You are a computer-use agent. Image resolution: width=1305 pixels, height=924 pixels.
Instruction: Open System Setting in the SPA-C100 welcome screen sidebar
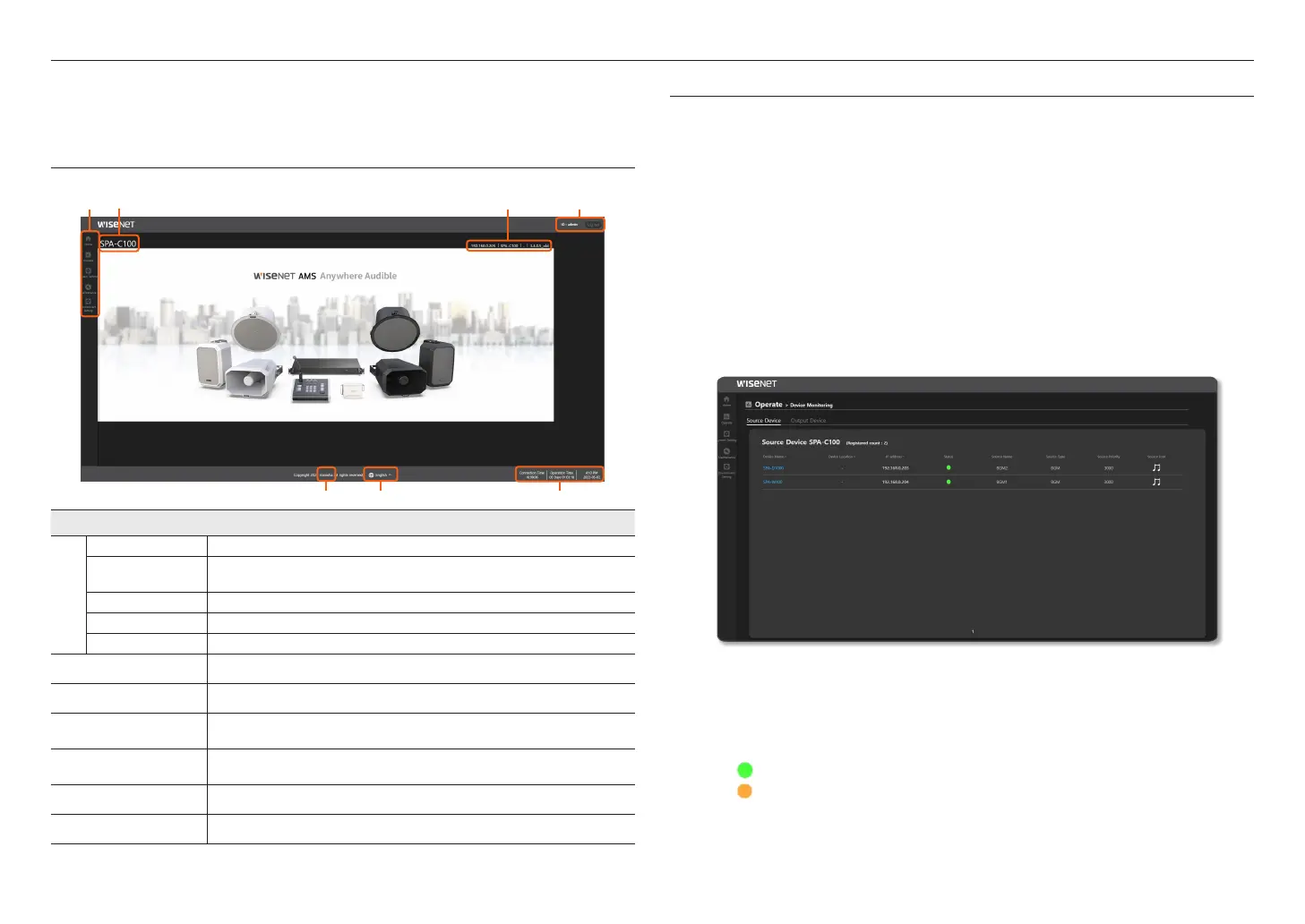pos(89,272)
